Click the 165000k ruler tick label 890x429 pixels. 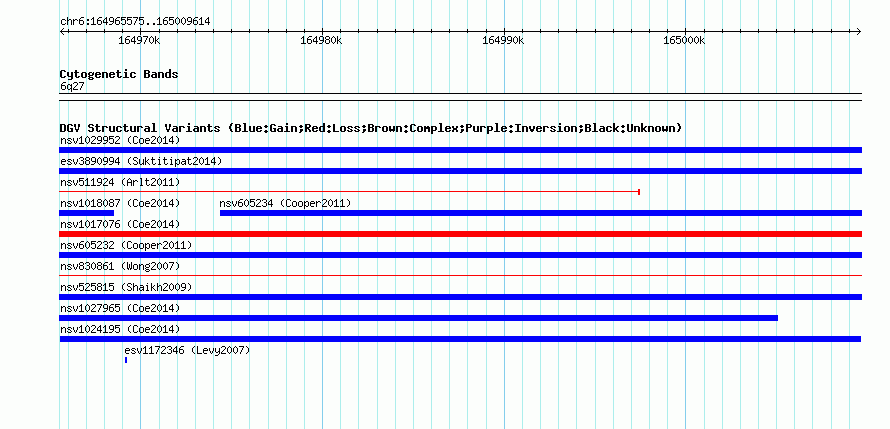pyautogui.click(x=685, y=40)
